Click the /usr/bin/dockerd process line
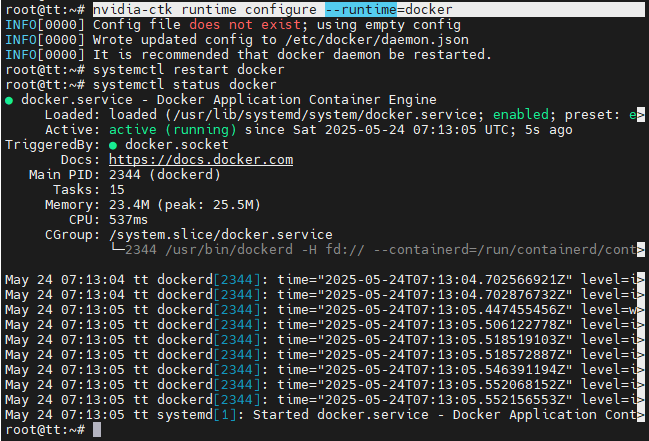 tap(380, 250)
